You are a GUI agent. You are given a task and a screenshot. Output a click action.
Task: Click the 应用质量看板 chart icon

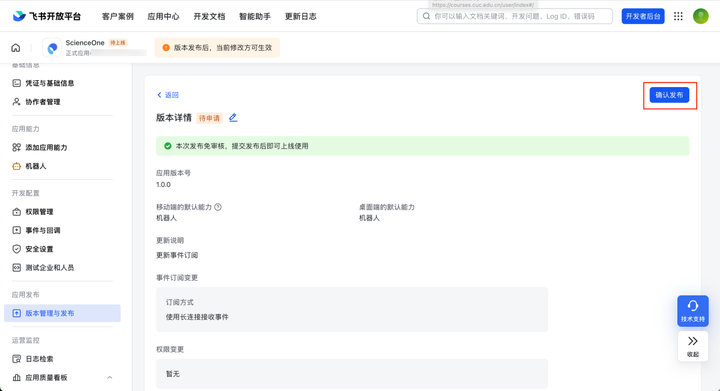pyautogui.click(x=17, y=378)
